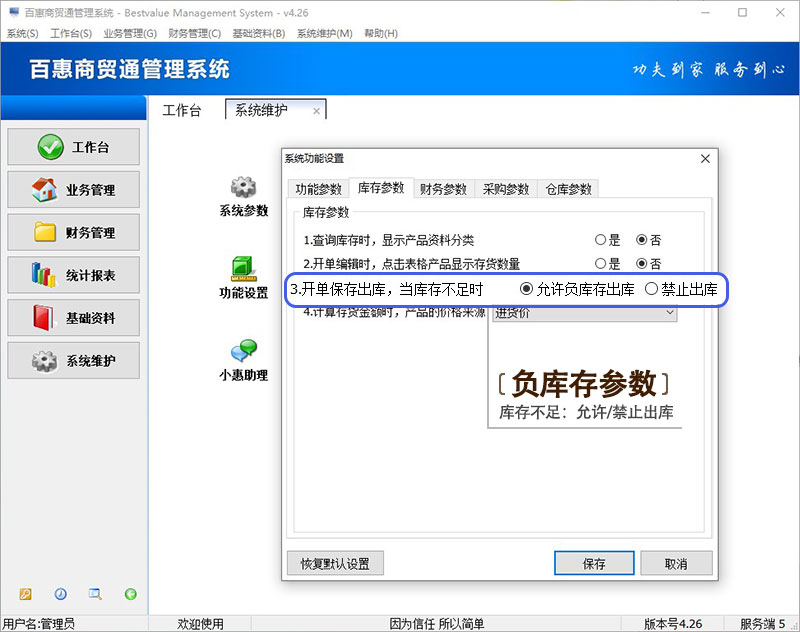This screenshot has width=800, height=632.
Task: Open 功能设置 green cube icon
Action: [x=243, y=268]
